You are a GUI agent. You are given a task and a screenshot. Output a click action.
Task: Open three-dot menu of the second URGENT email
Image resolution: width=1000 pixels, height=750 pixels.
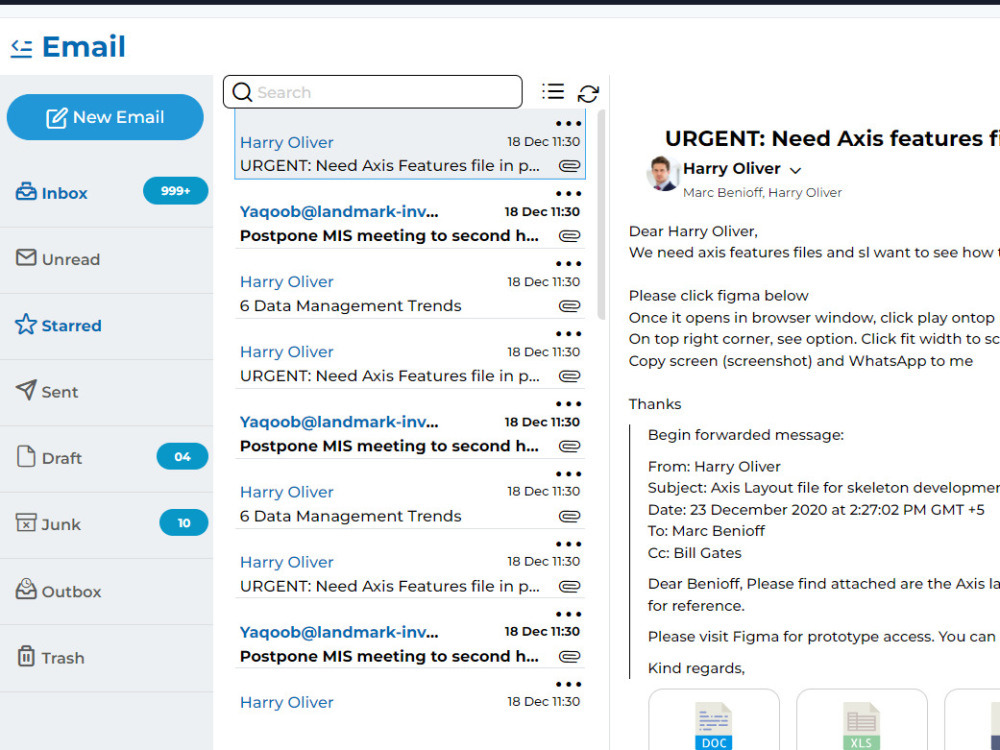click(568, 334)
